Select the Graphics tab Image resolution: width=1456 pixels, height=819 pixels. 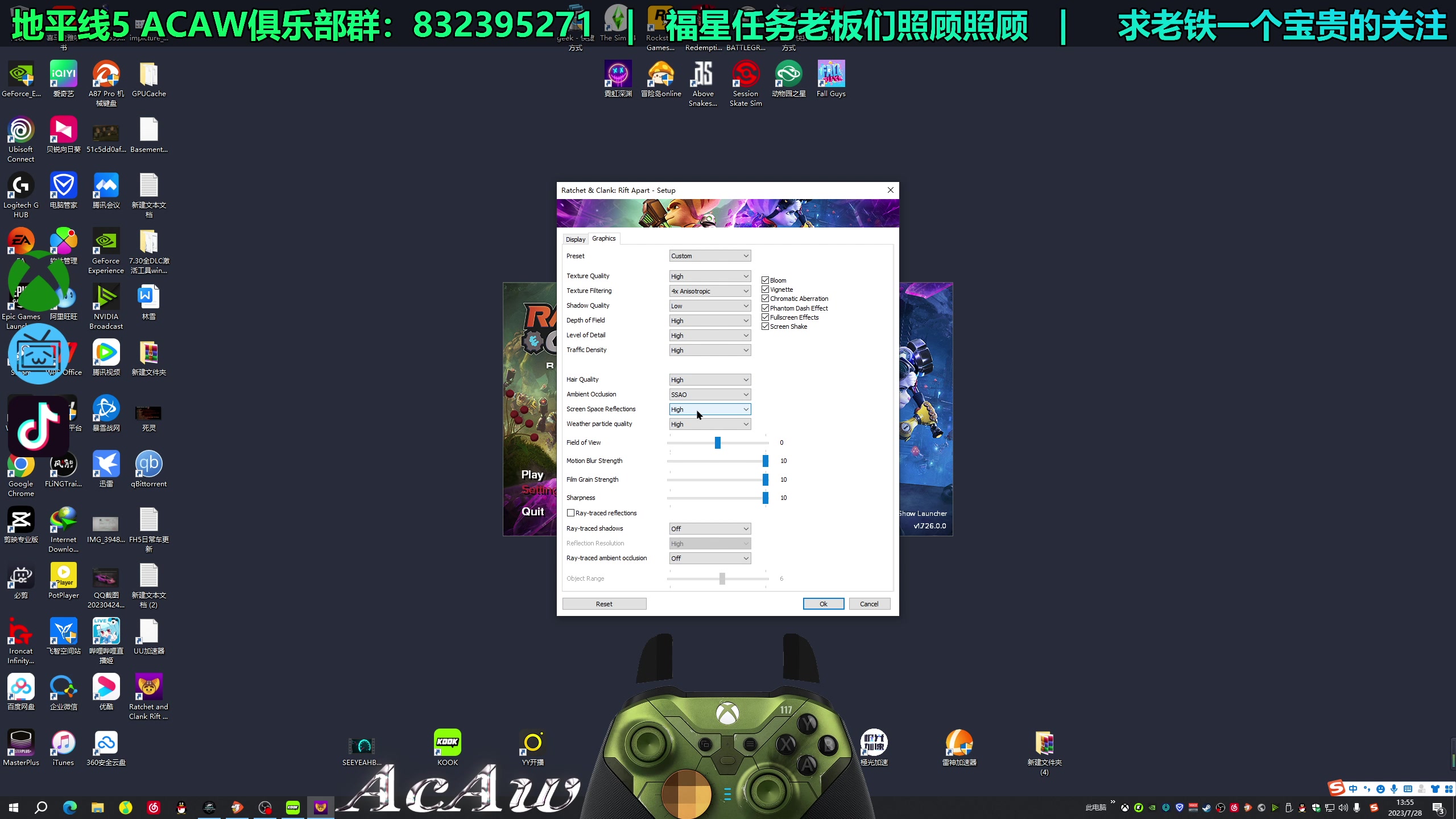pyautogui.click(x=603, y=238)
